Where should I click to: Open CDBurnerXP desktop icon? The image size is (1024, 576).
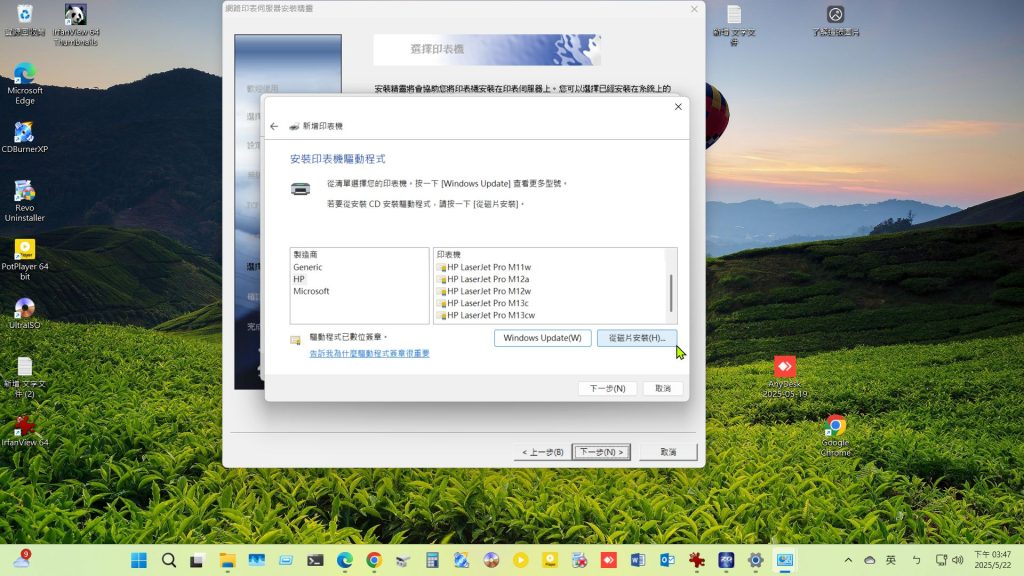click(25, 134)
